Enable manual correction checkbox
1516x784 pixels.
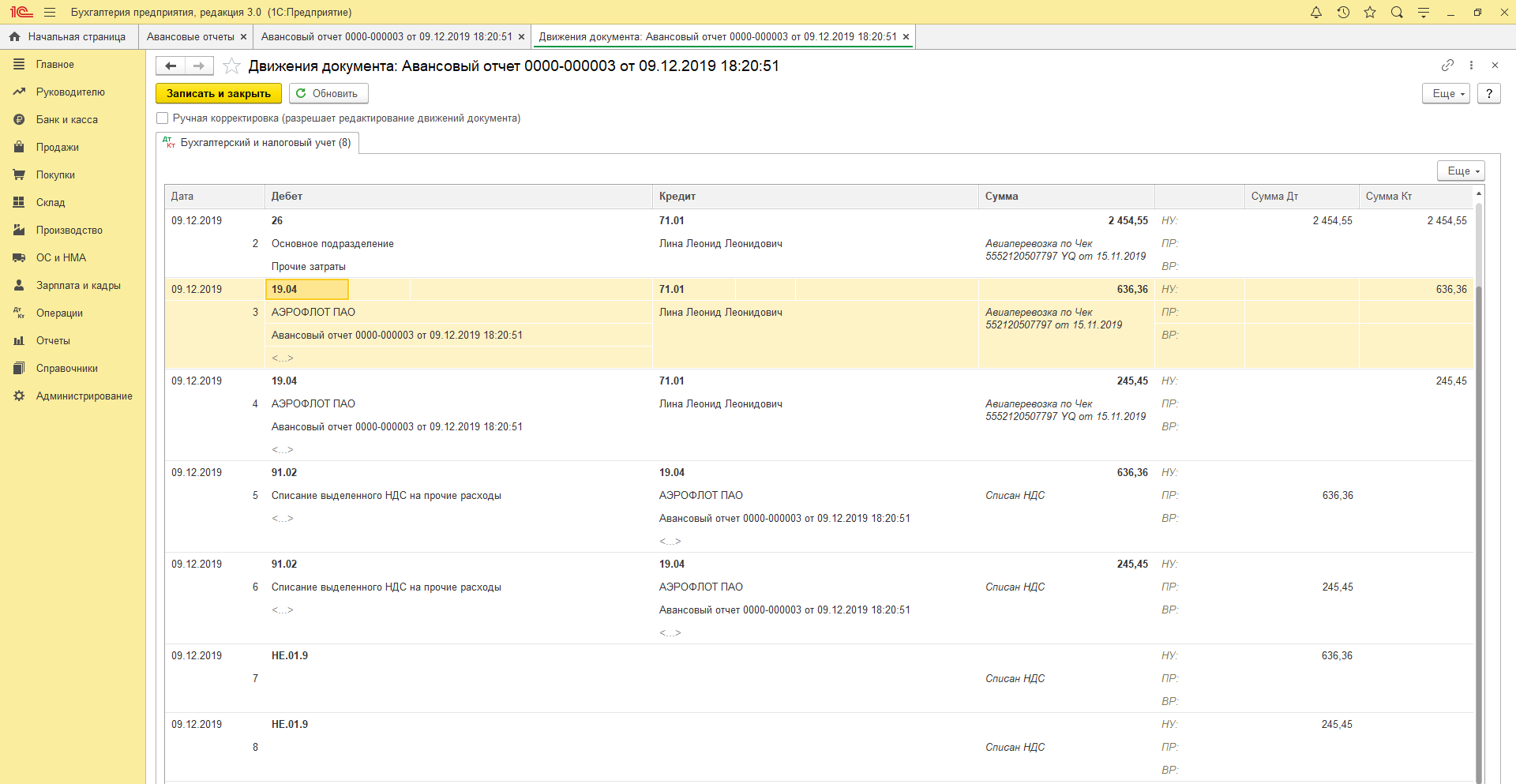point(163,118)
